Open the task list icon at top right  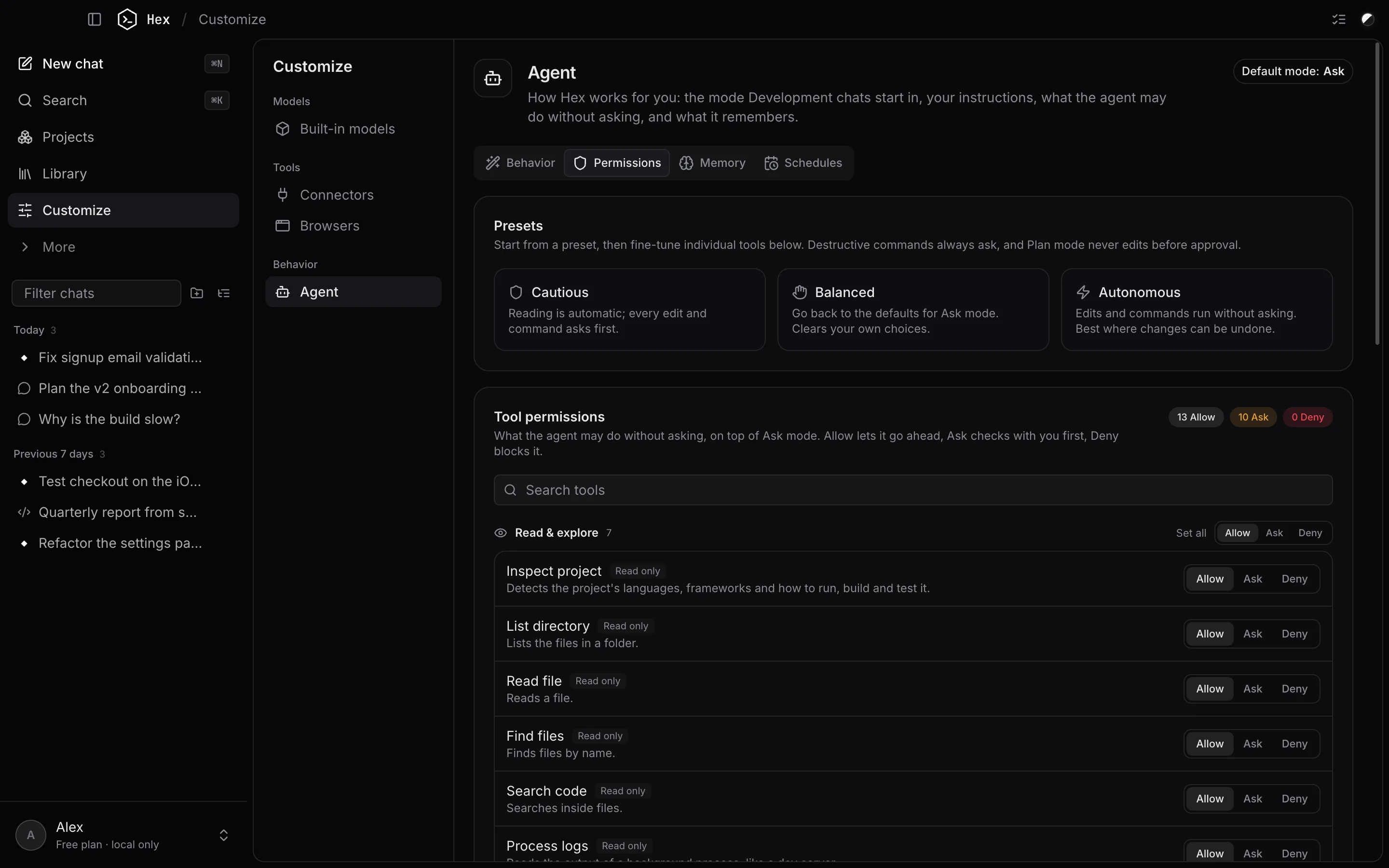coord(1338,19)
